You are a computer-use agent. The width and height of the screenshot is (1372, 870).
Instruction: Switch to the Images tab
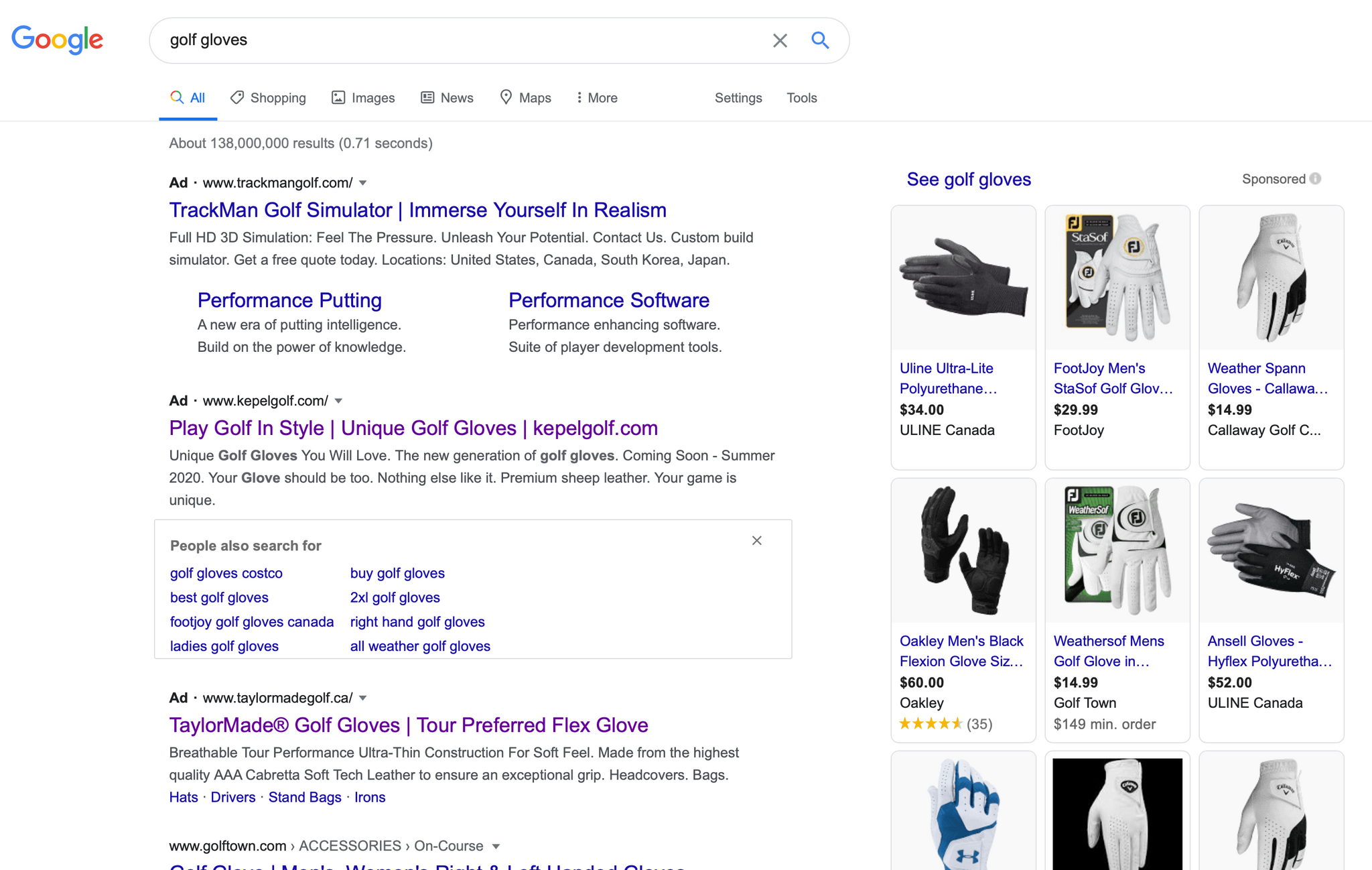tap(363, 98)
